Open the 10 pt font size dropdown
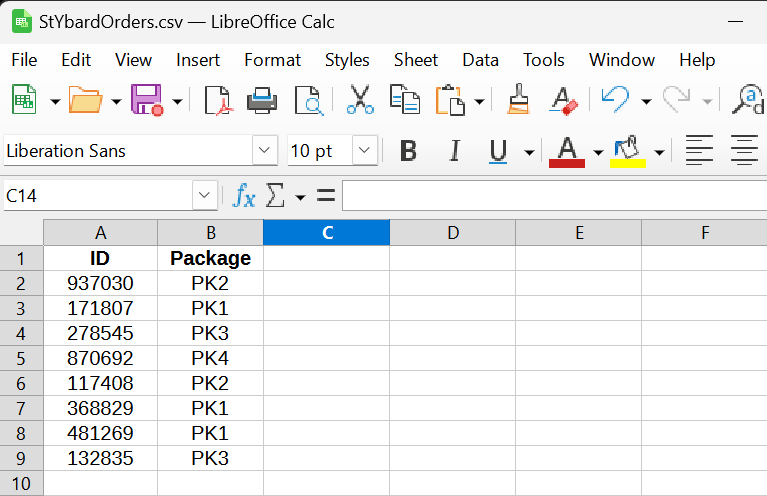The image size is (767, 496). 364,150
